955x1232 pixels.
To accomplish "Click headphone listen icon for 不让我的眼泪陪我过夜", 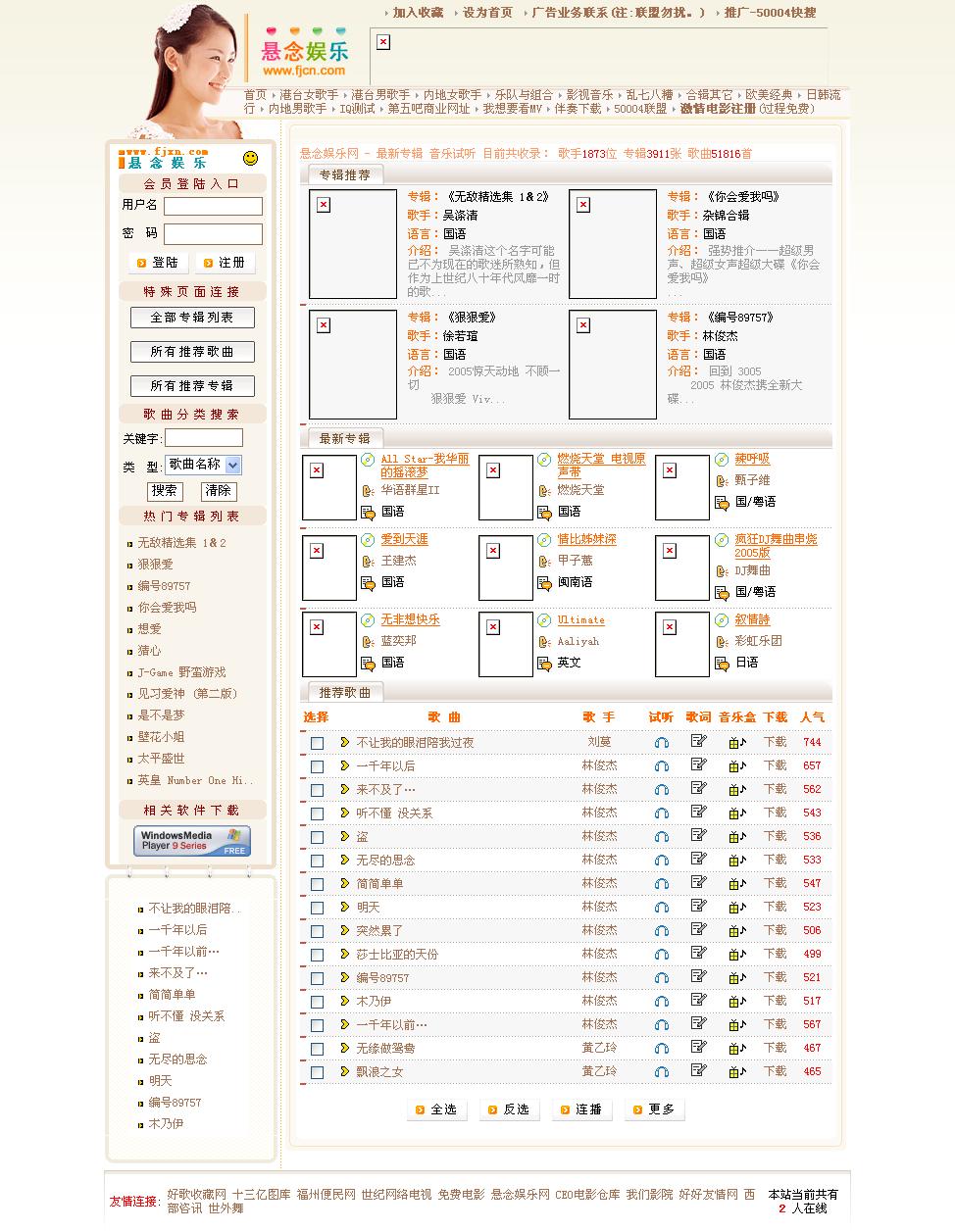I will pos(662,743).
